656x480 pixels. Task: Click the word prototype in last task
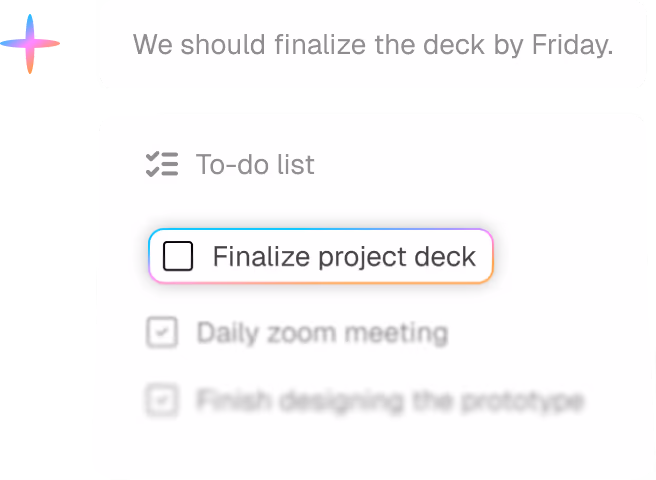(x=523, y=402)
